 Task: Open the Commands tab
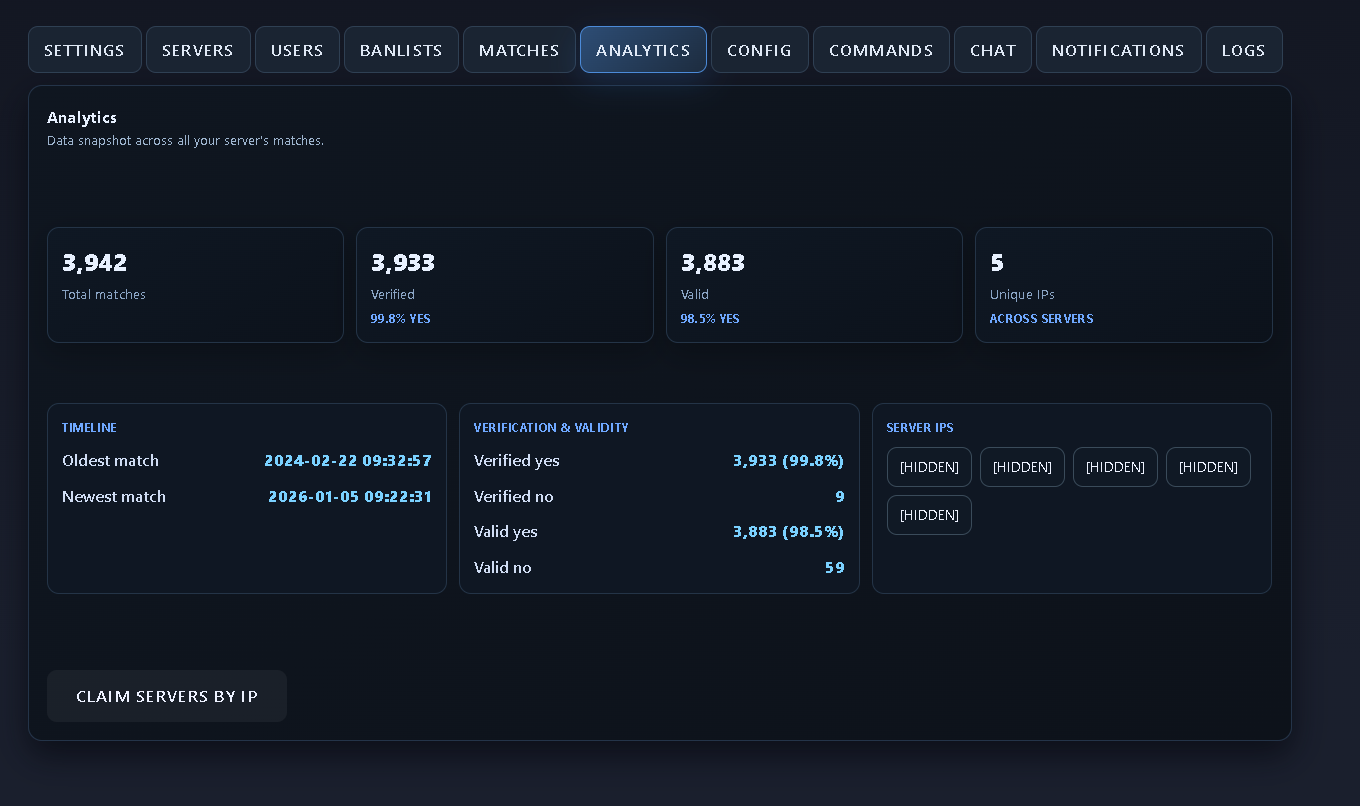click(881, 50)
